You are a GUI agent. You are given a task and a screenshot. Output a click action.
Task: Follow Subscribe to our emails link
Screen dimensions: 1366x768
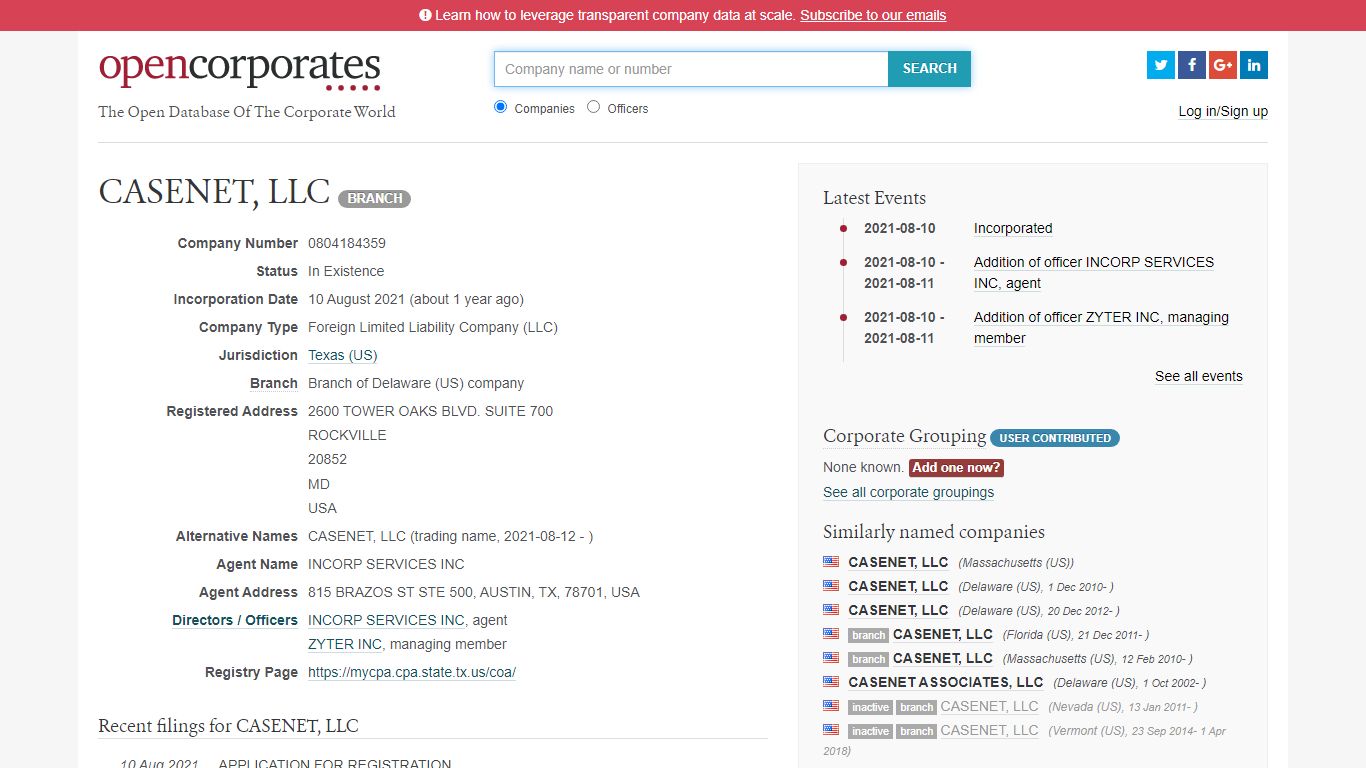pos(873,15)
